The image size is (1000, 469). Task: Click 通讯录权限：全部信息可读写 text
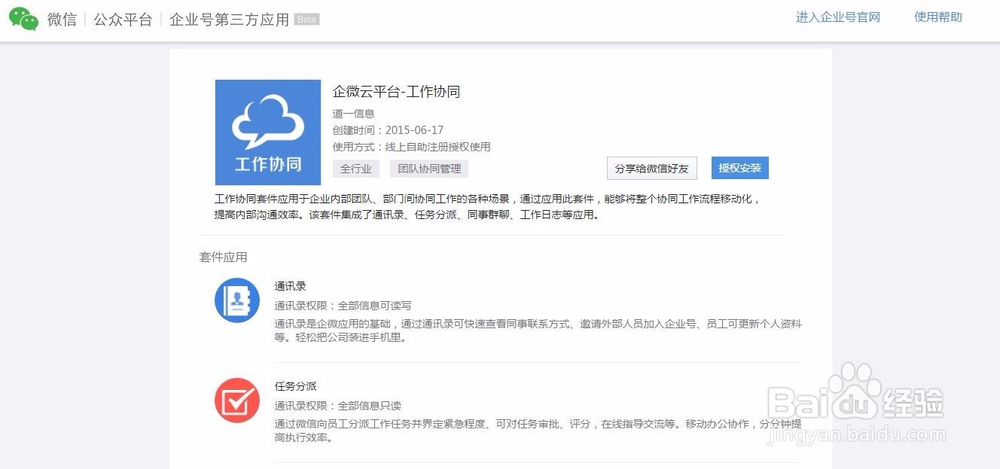342,306
